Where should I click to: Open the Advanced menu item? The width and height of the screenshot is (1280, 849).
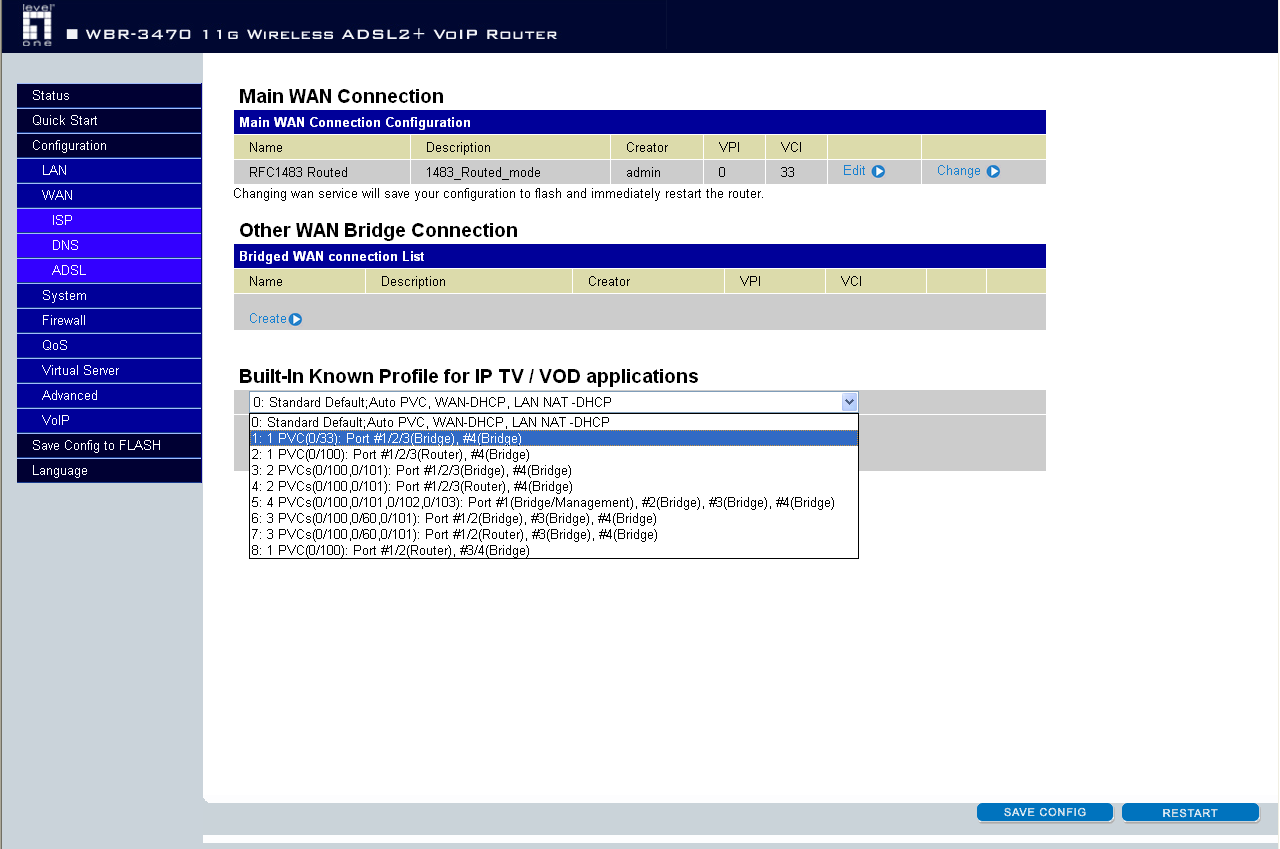[x=109, y=396]
